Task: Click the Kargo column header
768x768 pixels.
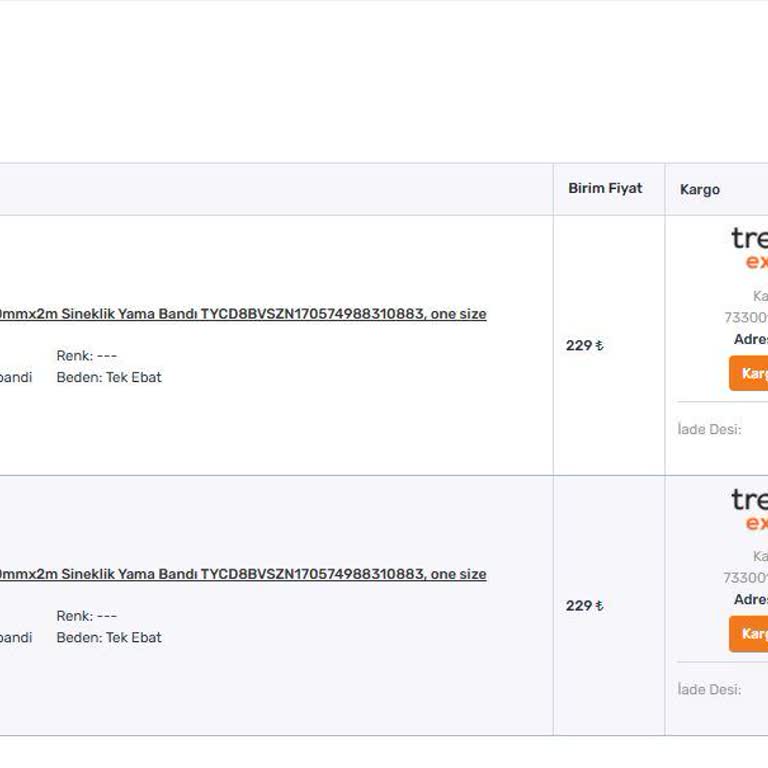Action: click(x=700, y=189)
